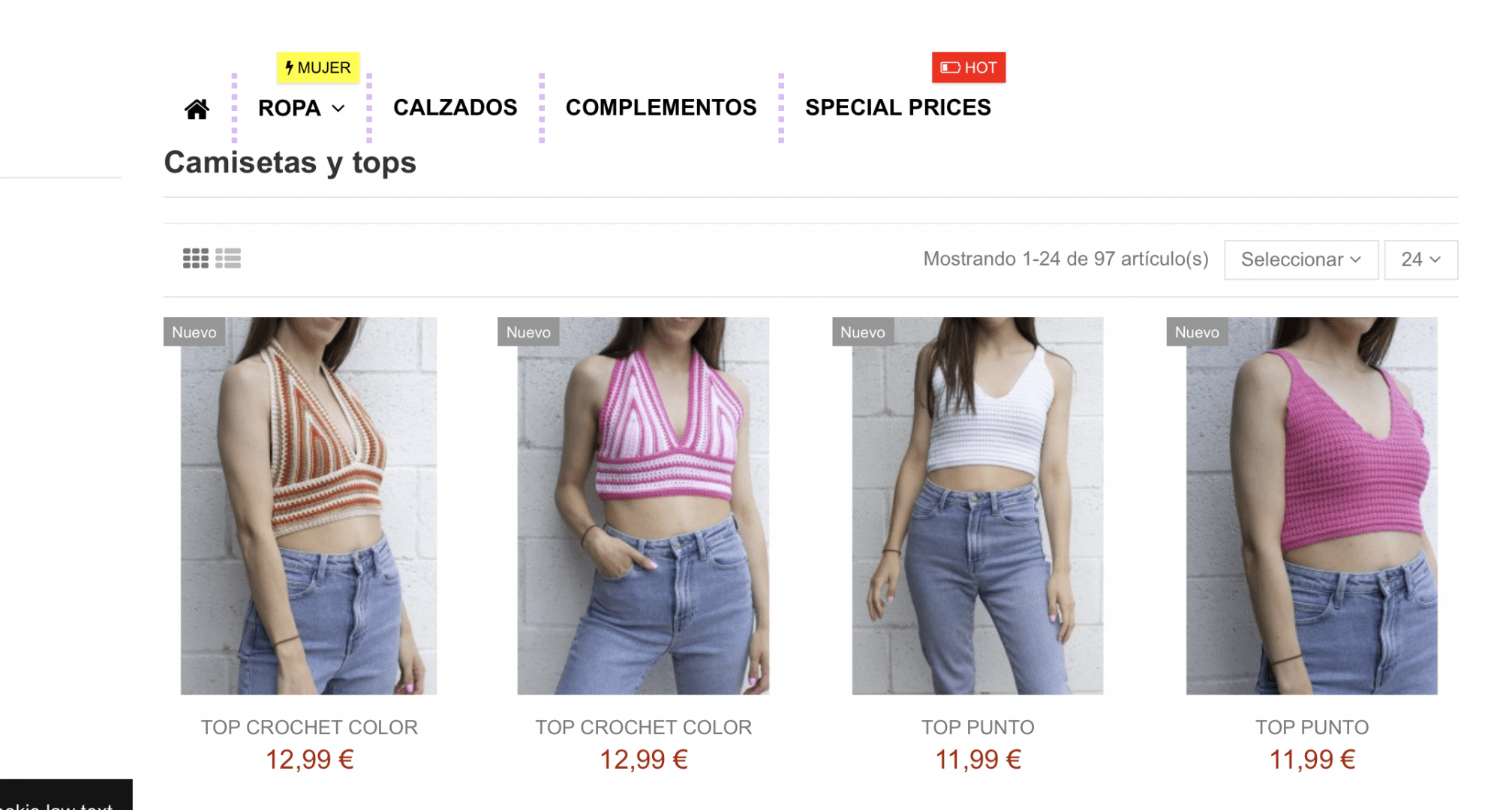Open the orange striped crochet top photo
1512x810 pixels.
tap(308, 505)
